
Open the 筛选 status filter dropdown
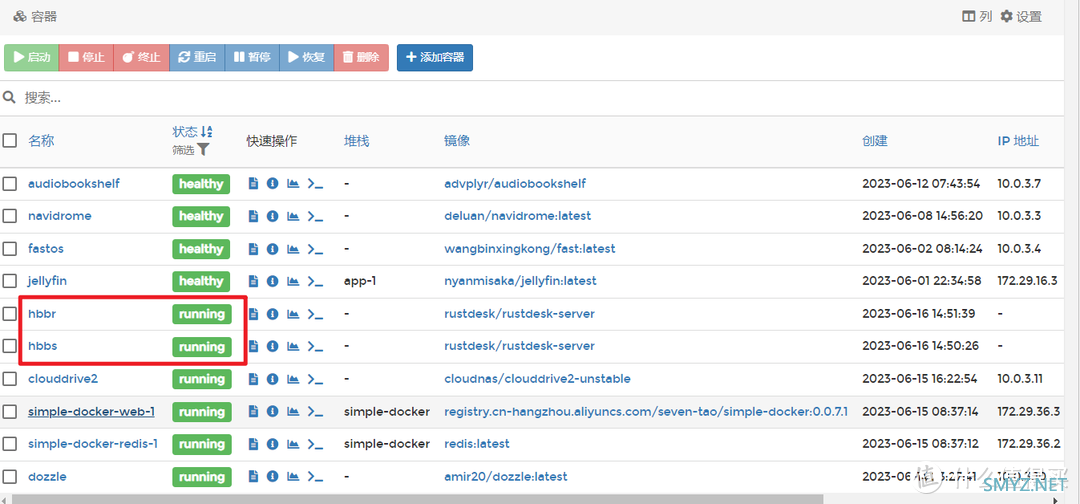(x=191, y=149)
